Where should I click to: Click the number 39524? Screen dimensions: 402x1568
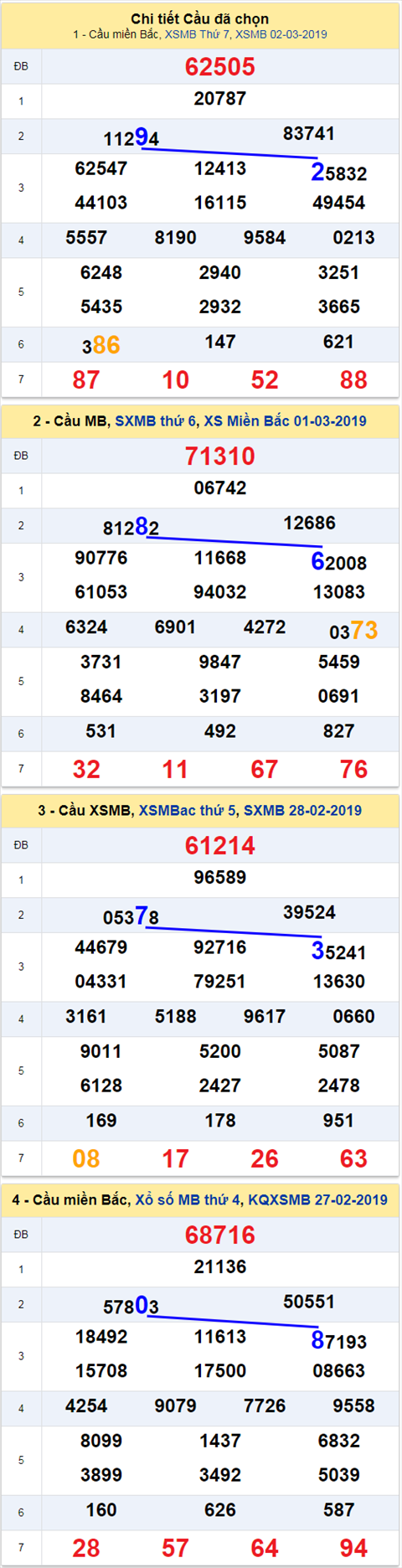point(310,913)
